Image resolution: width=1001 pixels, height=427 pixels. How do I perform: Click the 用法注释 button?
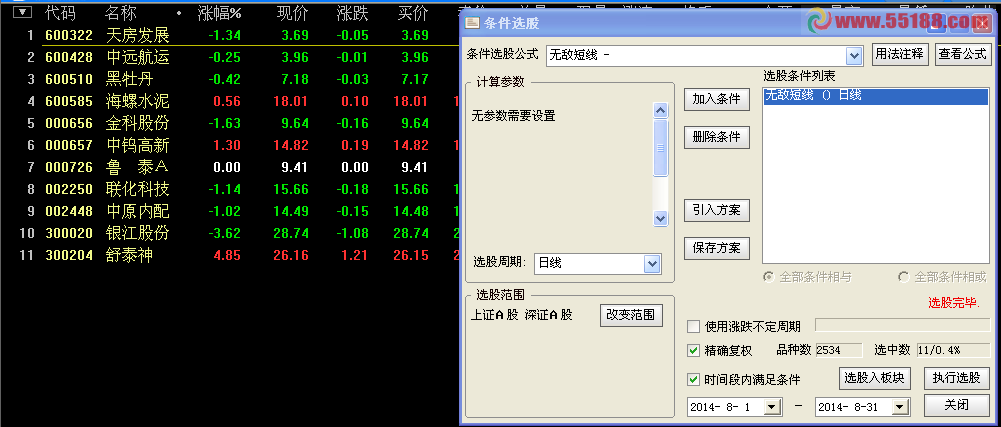(899, 54)
